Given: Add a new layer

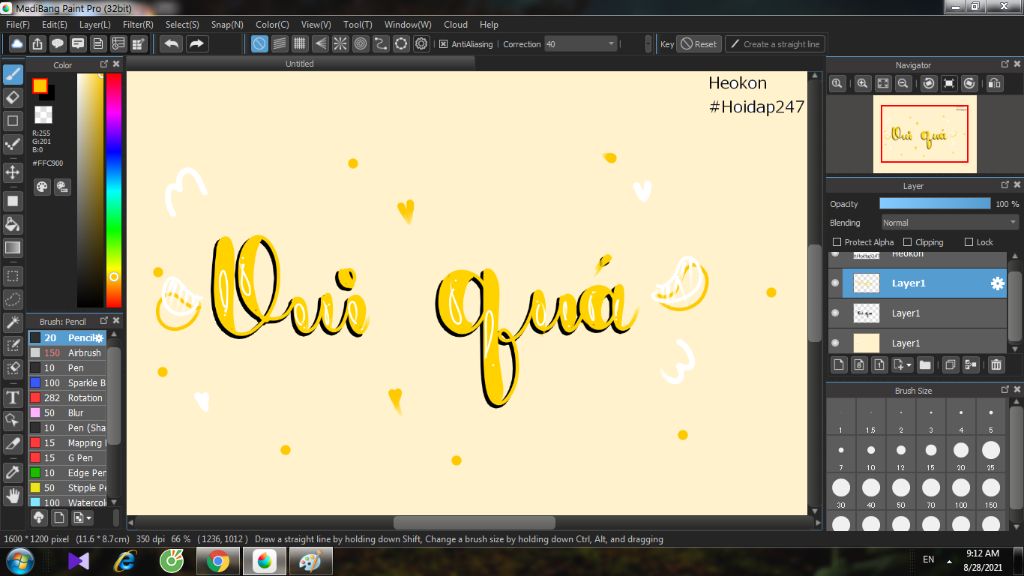Looking at the screenshot, I should click(x=839, y=365).
